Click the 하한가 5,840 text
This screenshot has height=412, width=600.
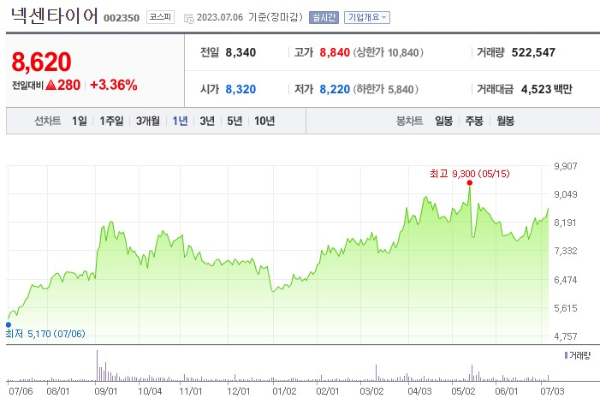pos(385,89)
